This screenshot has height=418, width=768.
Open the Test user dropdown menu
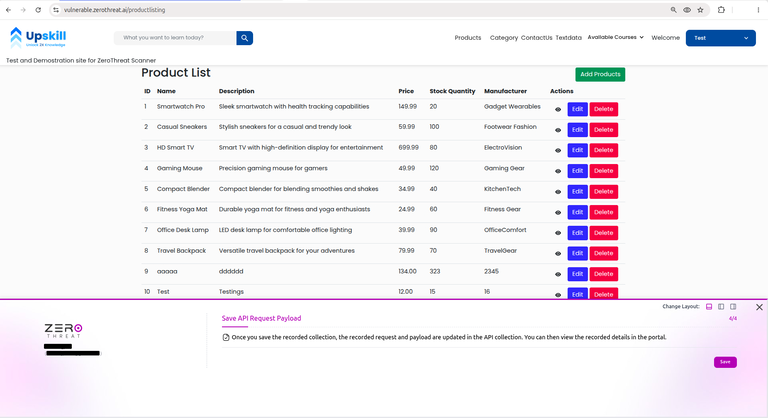tap(720, 38)
